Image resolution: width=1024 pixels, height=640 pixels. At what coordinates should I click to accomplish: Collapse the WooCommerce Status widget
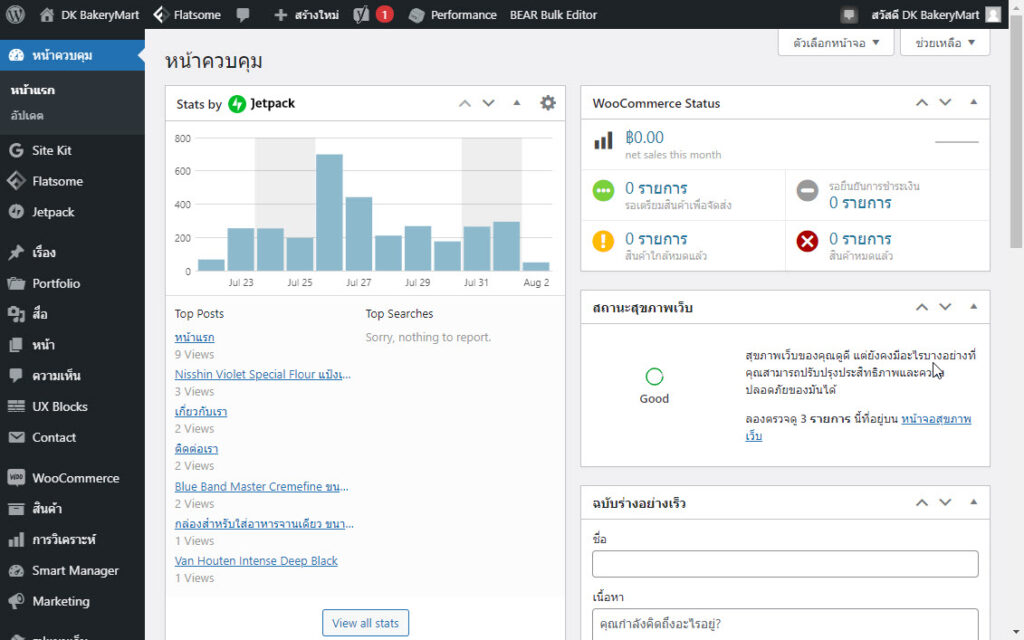(x=973, y=103)
